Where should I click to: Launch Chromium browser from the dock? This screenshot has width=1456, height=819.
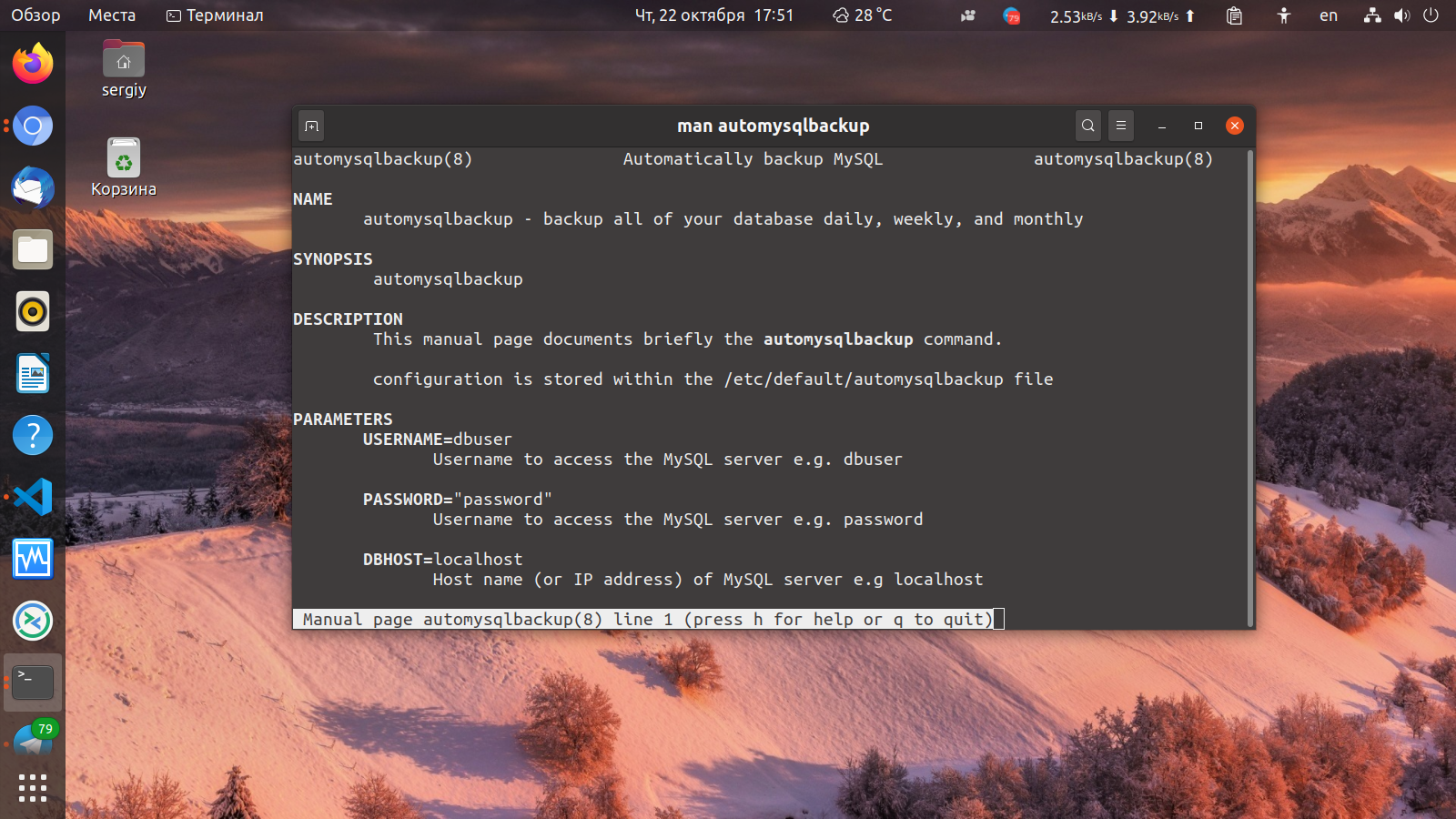click(x=33, y=126)
